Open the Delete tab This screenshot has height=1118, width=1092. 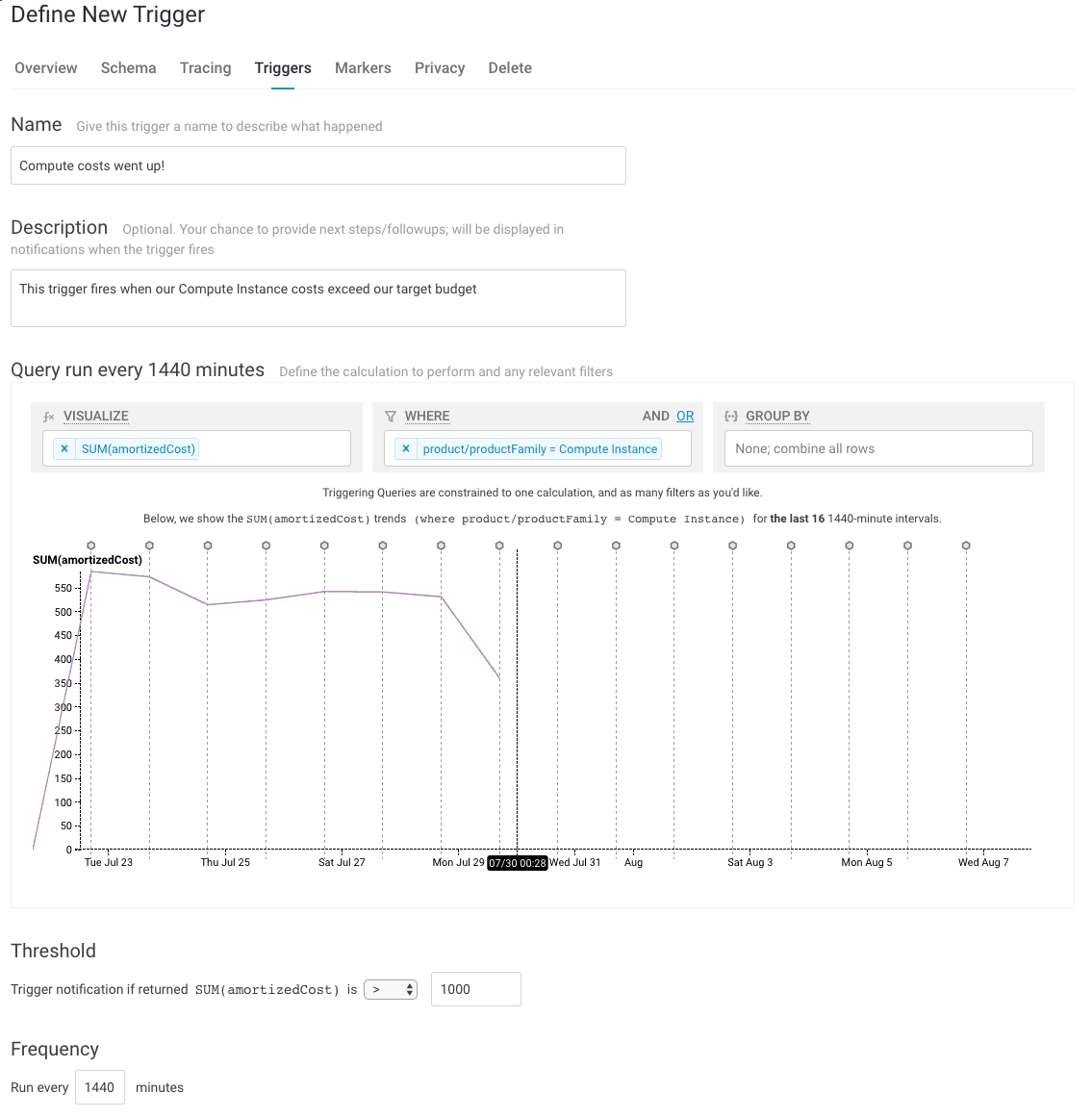510,68
